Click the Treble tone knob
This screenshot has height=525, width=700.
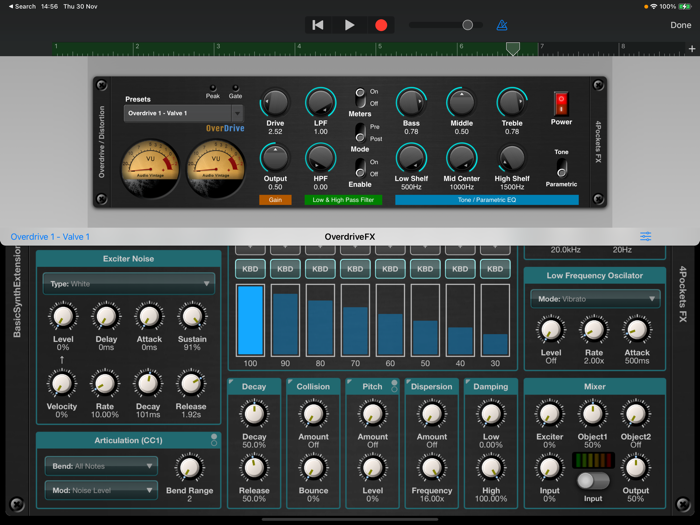tap(512, 102)
